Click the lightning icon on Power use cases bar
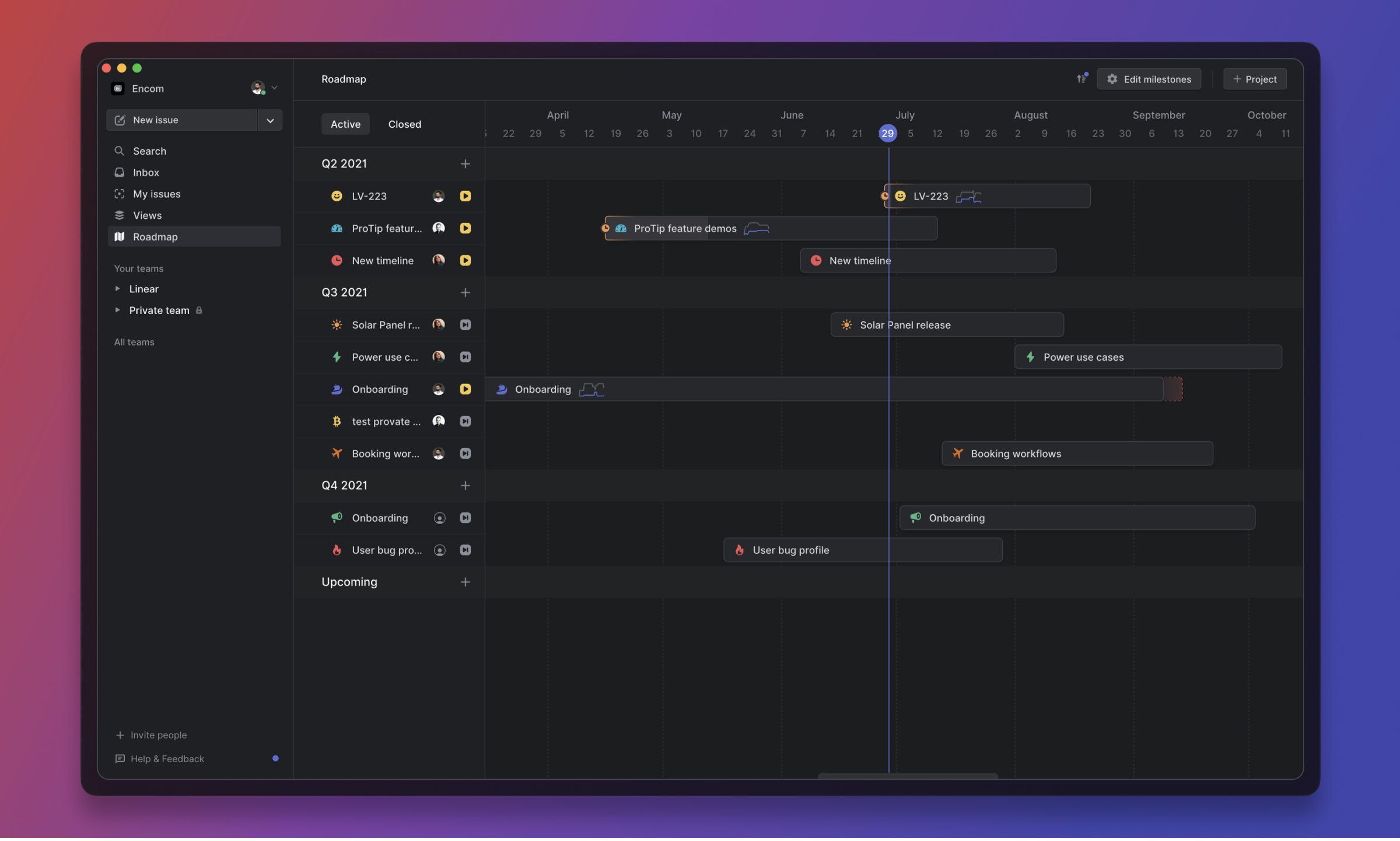Viewport: 1400px width, 841px height. [1031, 357]
